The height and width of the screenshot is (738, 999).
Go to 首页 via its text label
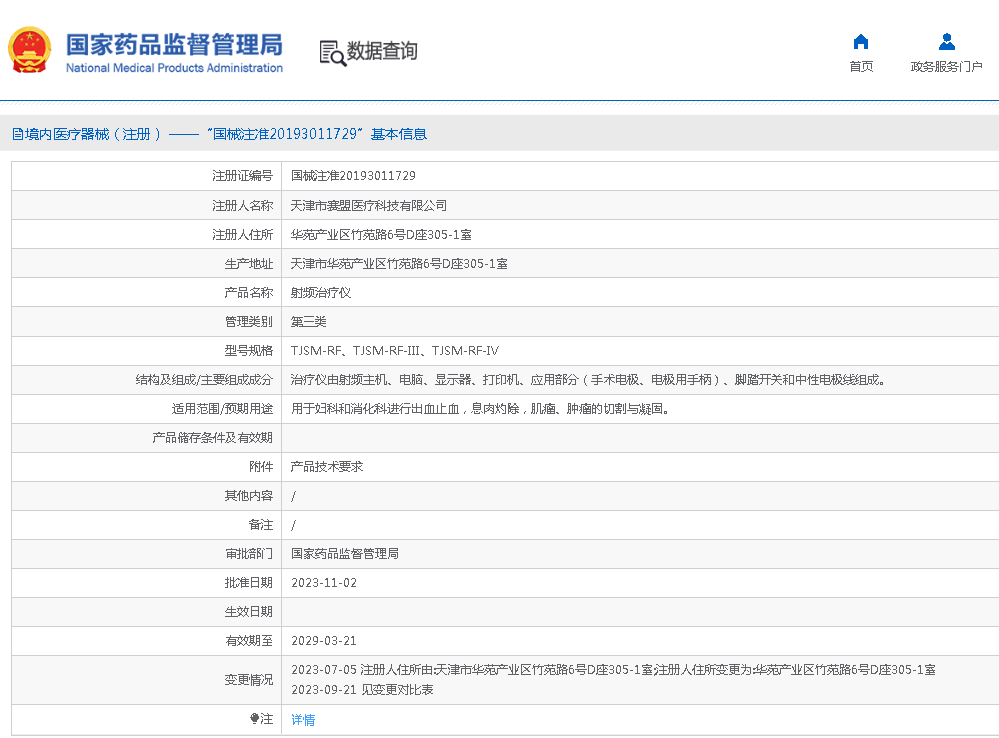860,67
